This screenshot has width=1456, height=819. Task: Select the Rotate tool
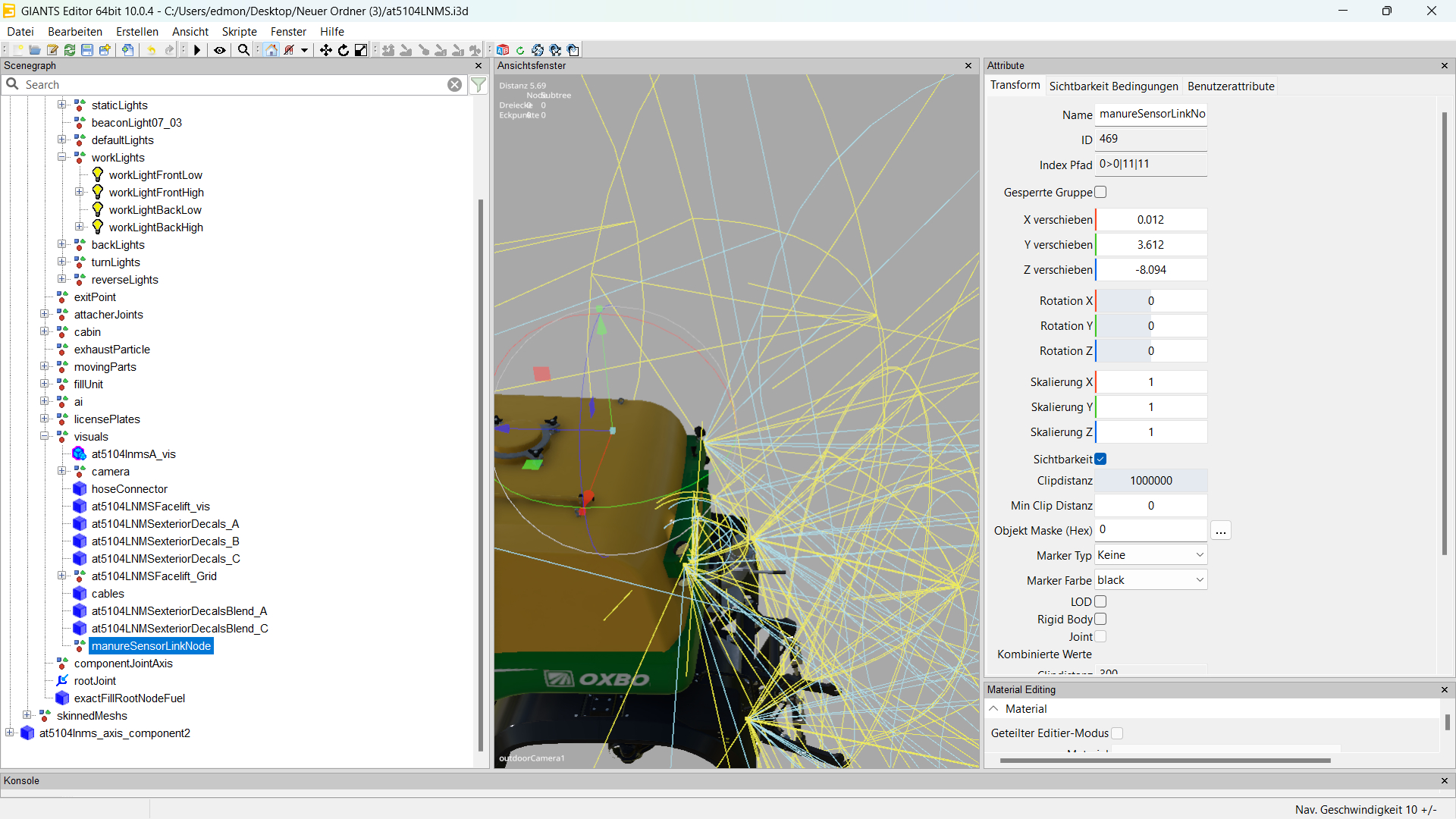click(x=344, y=50)
